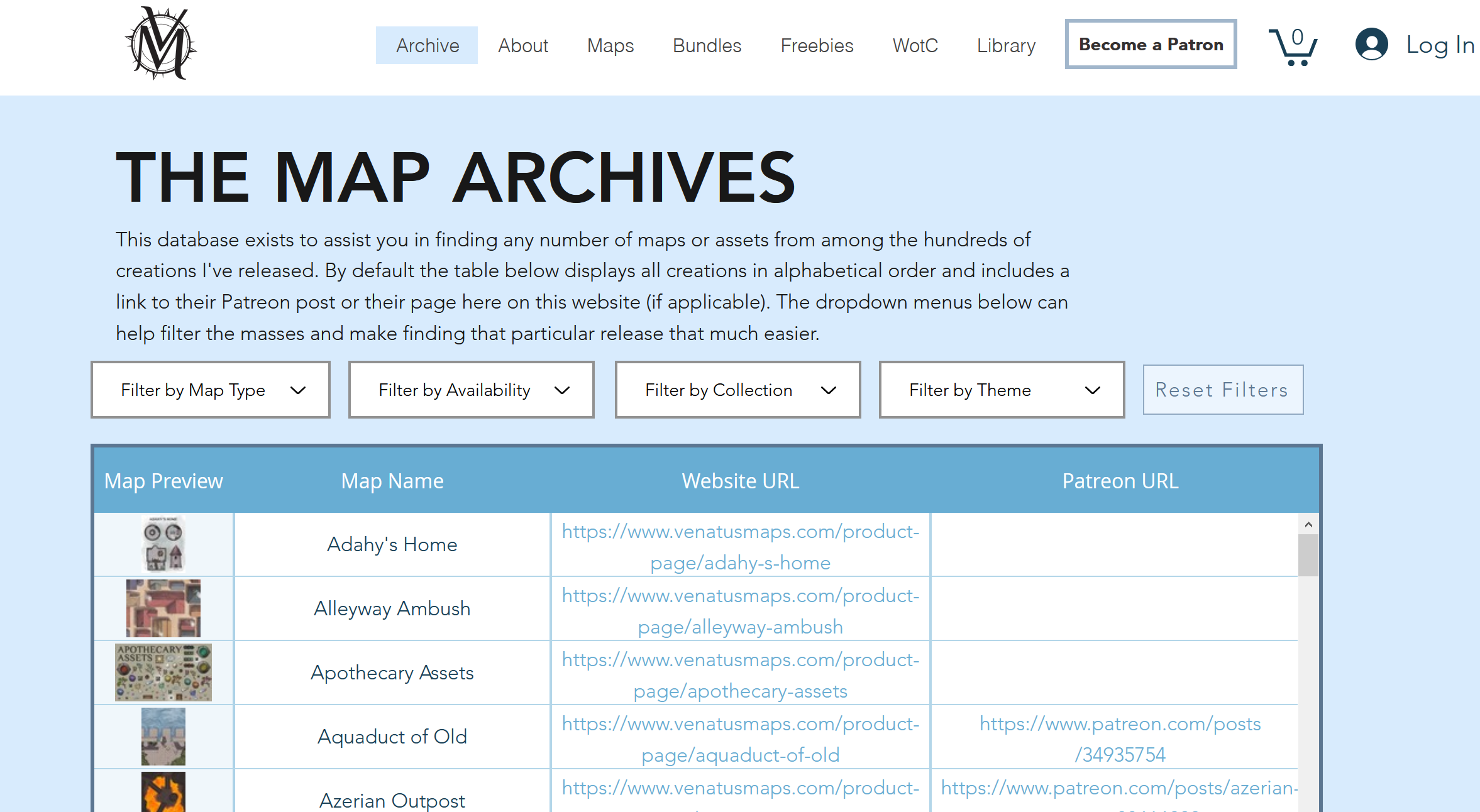
Task: Select the Aquaduct of Old map name
Action: (392, 737)
